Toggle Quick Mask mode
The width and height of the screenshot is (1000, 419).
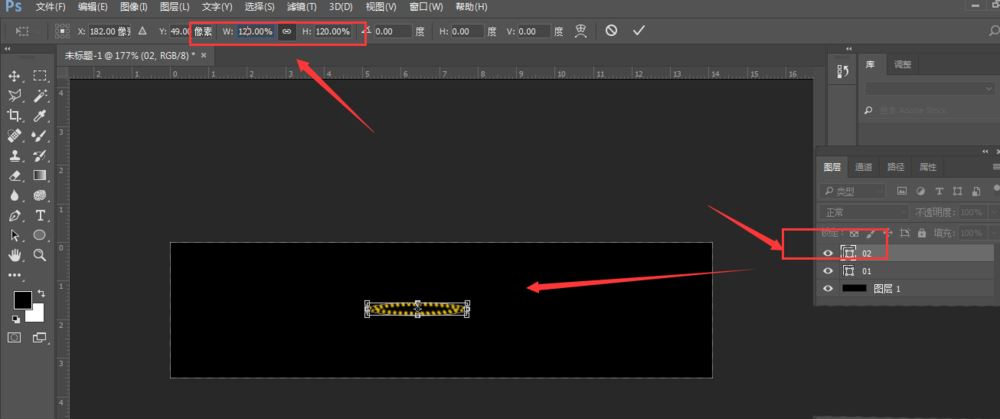(x=14, y=337)
